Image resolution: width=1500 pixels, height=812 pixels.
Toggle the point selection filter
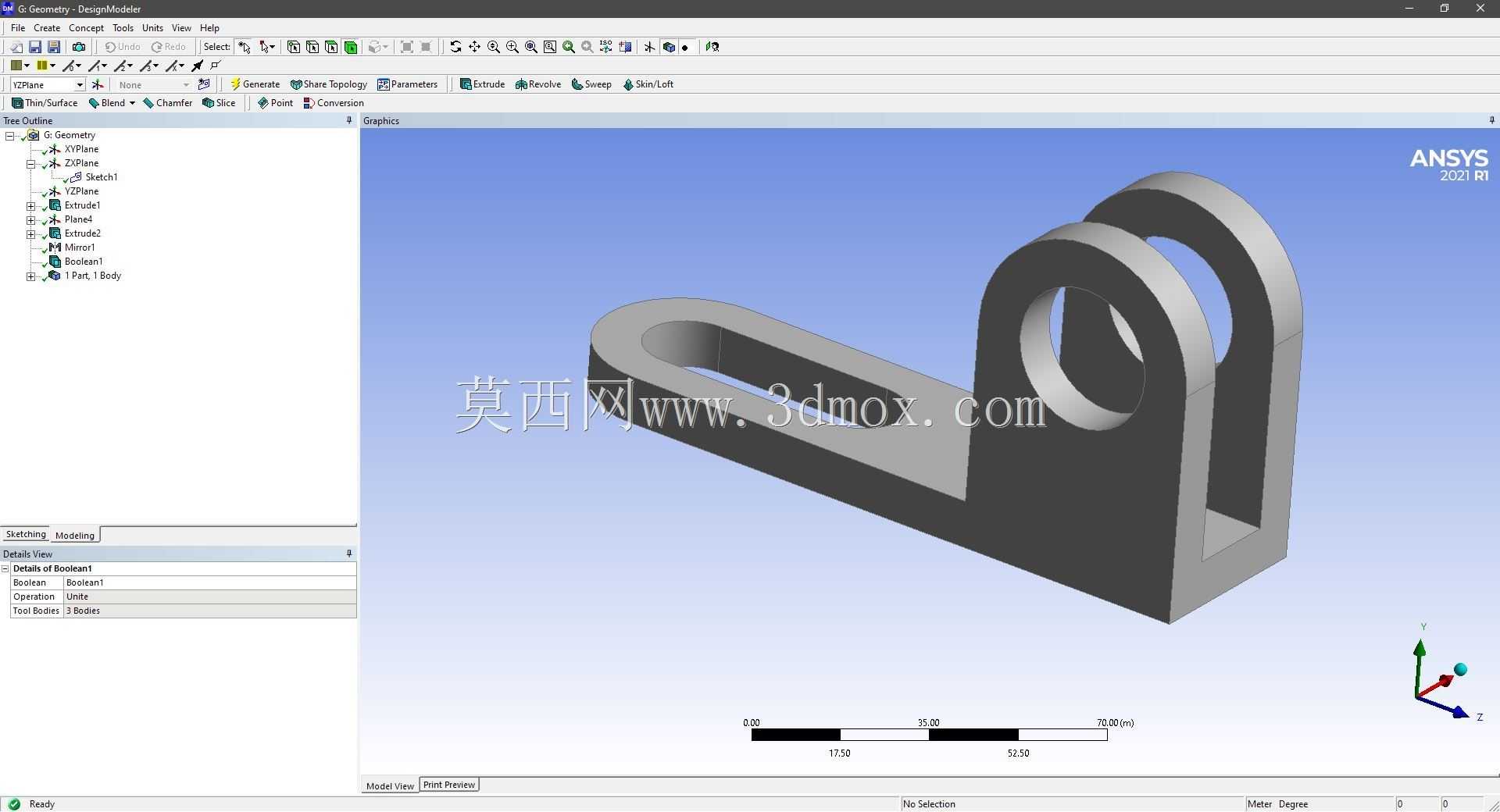[x=293, y=47]
